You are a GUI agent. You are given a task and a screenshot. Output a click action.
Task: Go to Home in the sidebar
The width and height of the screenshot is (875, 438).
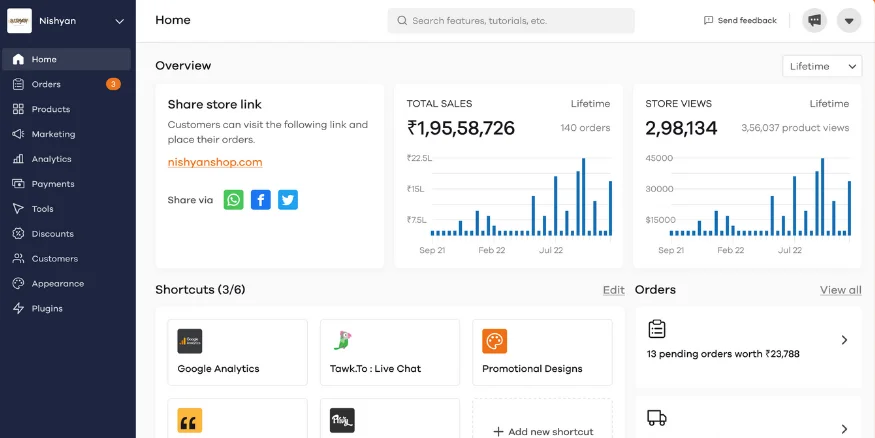pyautogui.click(x=66, y=59)
